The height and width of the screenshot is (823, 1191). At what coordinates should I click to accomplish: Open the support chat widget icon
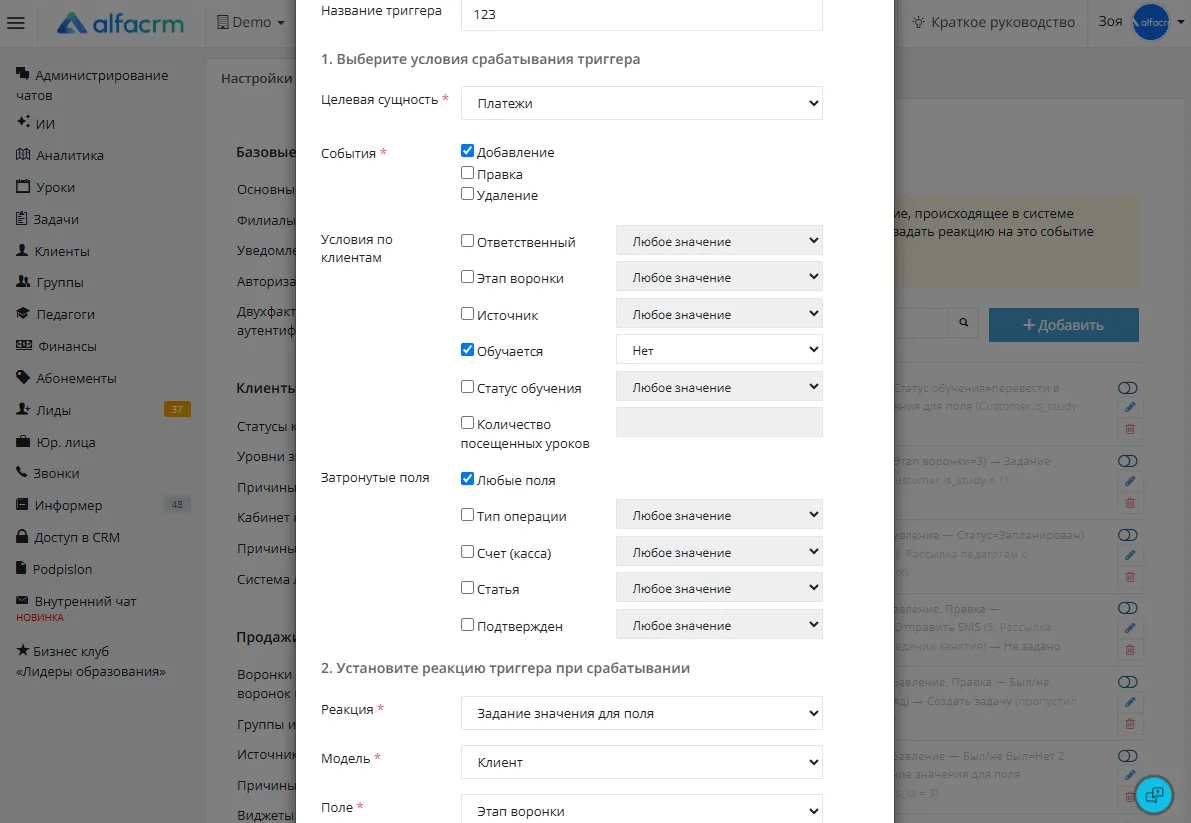point(1154,794)
